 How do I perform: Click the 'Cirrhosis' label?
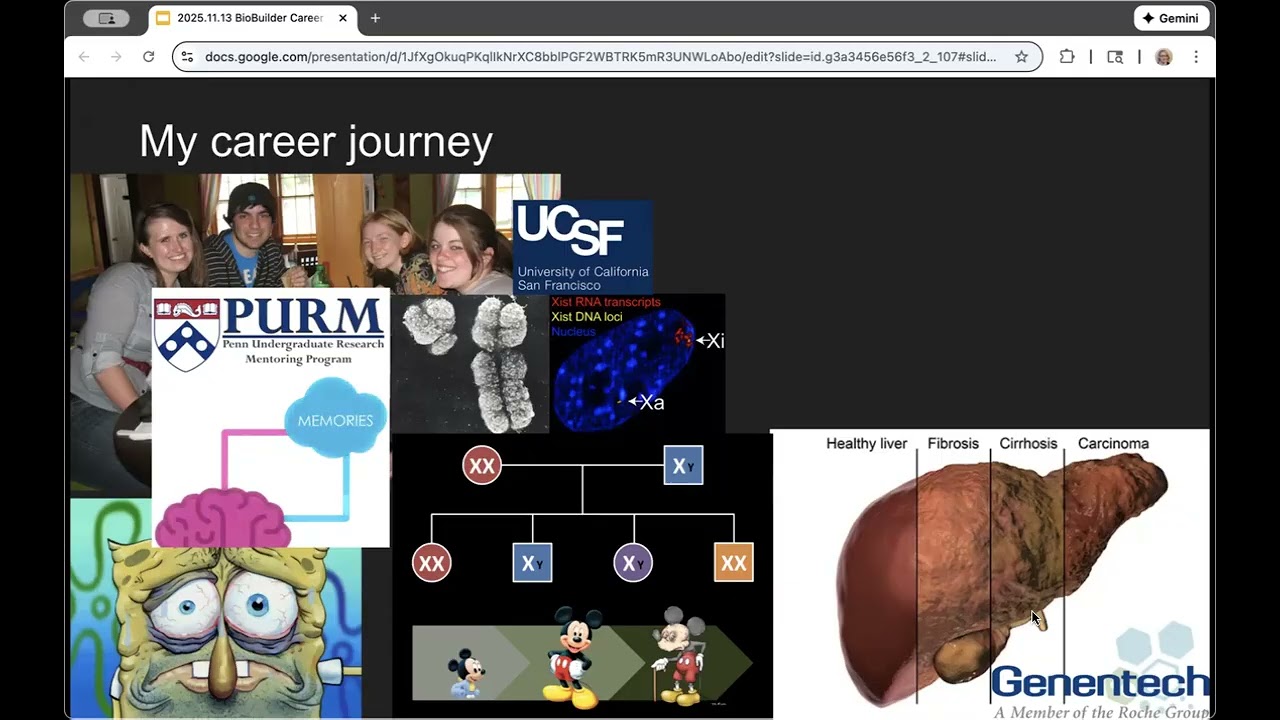(x=1028, y=444)
